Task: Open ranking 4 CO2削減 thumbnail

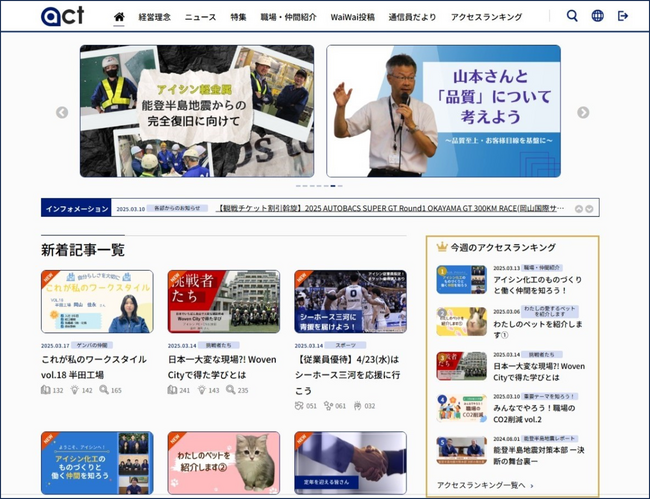Action: pyautogui.click(x=461, y=408)
